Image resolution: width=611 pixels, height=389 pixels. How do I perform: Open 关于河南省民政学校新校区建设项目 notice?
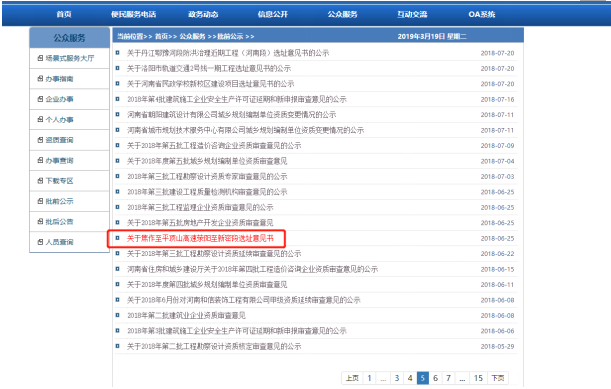click(x=210, y=84)
